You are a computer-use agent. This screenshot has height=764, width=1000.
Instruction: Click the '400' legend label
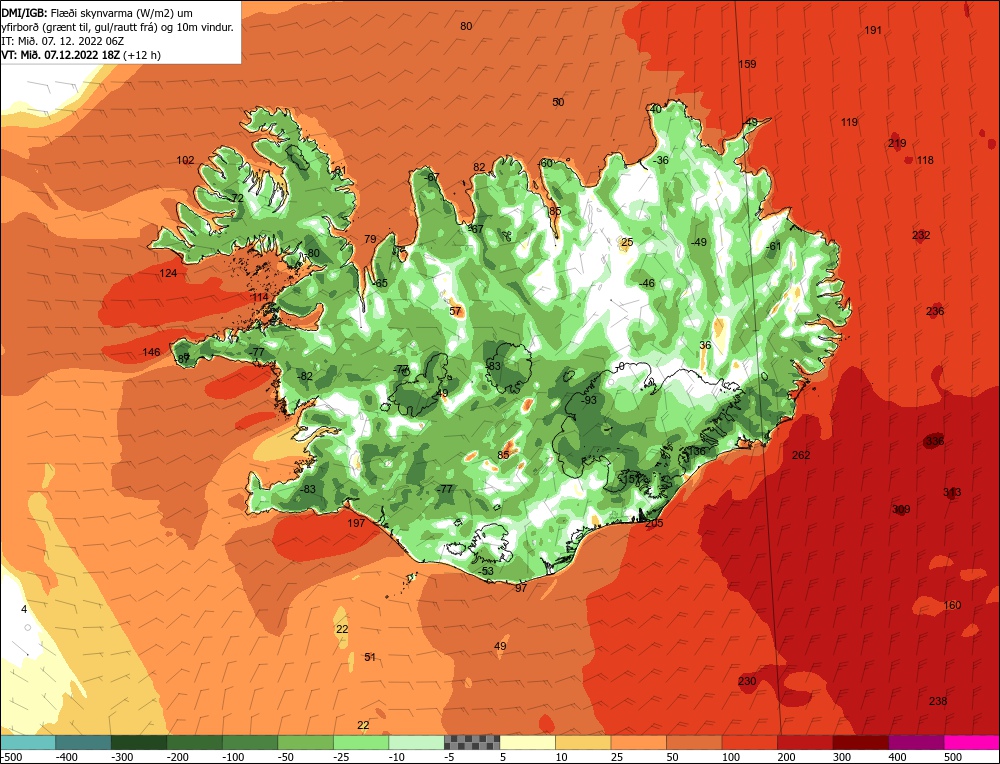(x=897, y=757)
